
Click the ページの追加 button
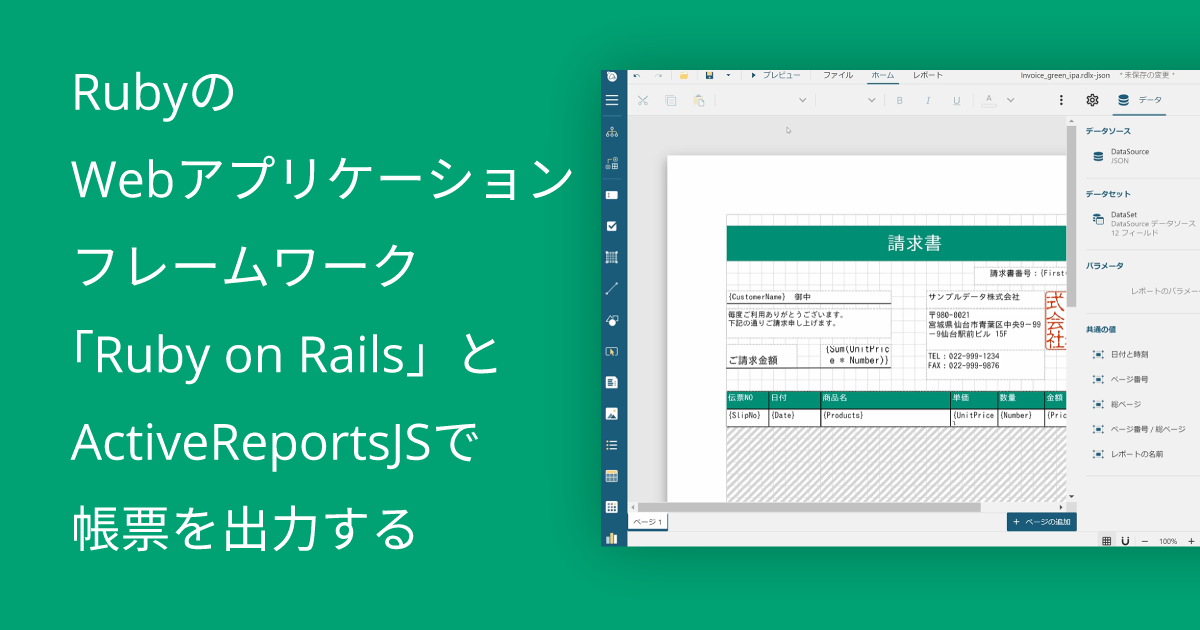click(1042, 522)
